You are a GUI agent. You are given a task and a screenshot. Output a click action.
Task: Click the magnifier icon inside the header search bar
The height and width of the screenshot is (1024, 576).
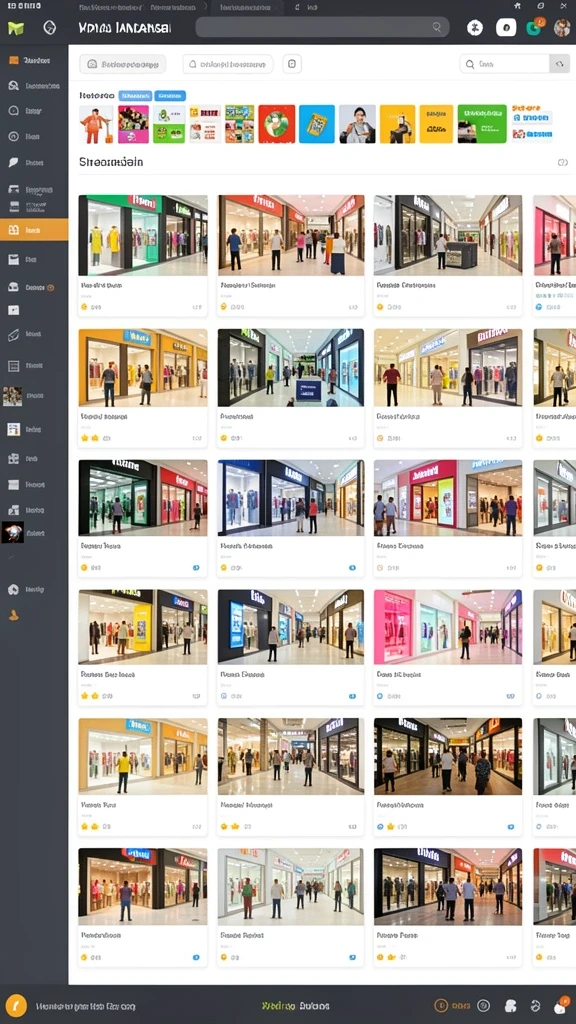pos(437,27)
